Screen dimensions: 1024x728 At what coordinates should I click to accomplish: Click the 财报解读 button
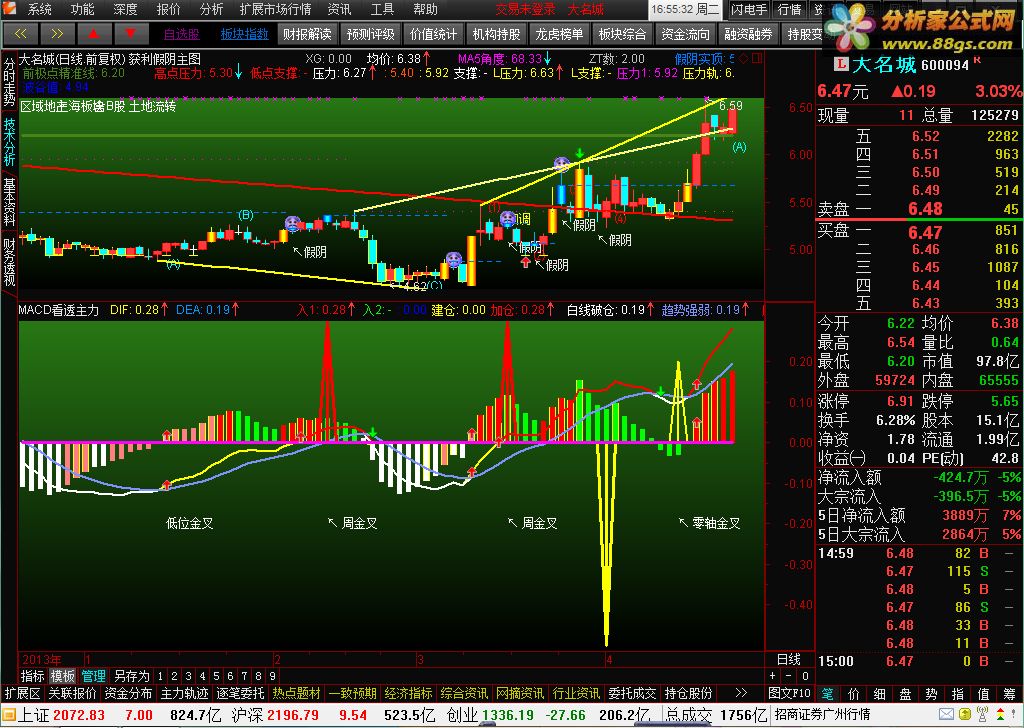click(307, 34)
